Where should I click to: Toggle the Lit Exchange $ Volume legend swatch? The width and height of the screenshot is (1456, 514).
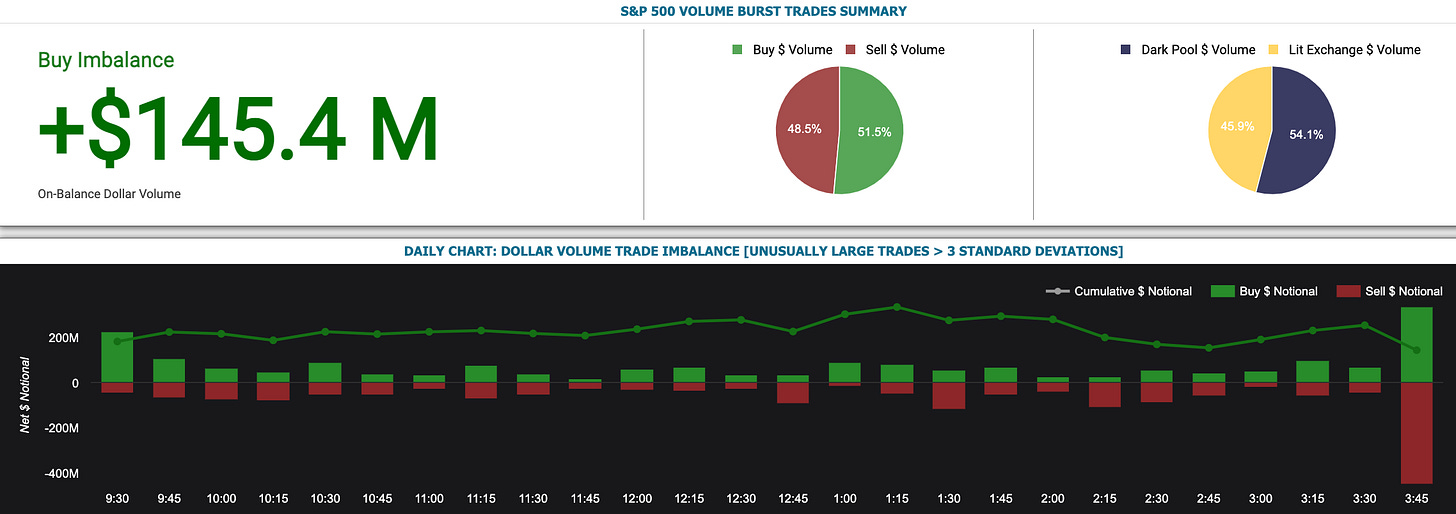pos(1273,49)
